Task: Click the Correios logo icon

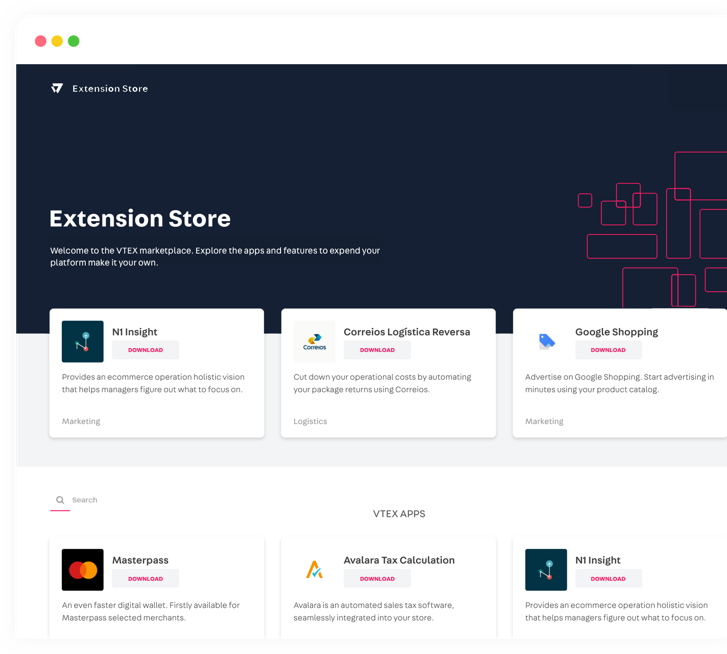Action: tap(314, 341)
